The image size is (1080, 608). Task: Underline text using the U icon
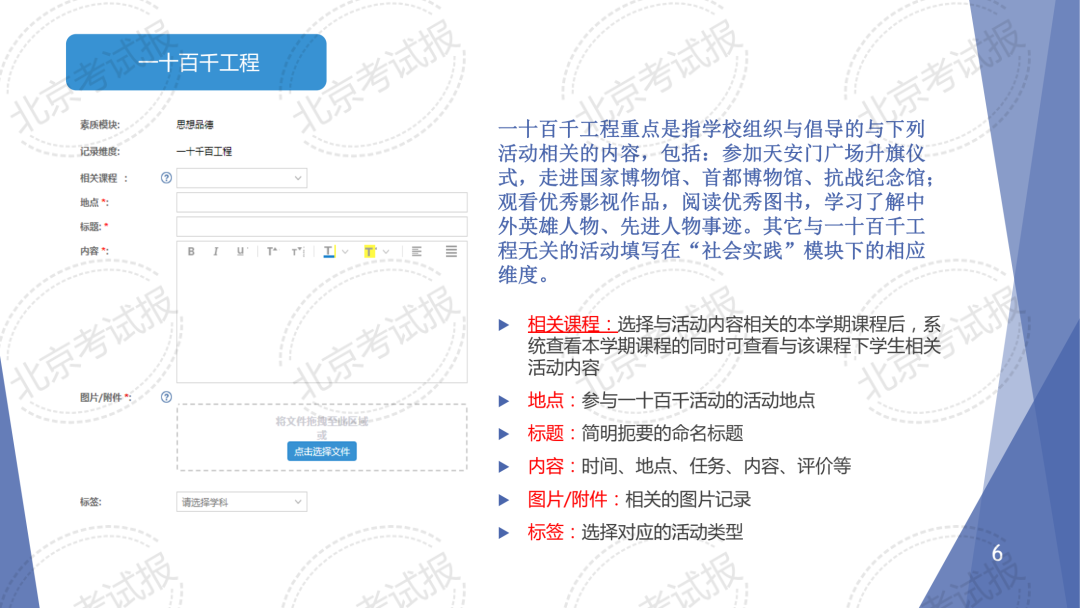click(240, 252)
